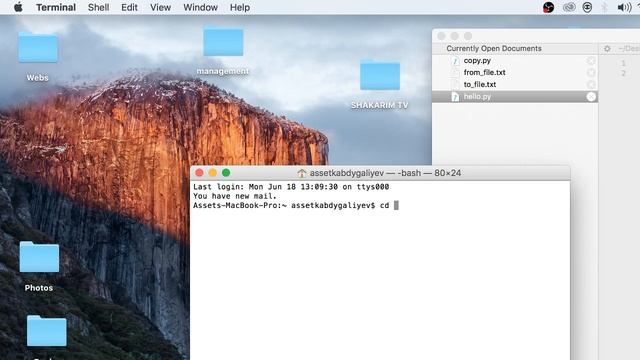Image resolution: width=640 pixels, height=360 pixels.
Task: Open the Edit menu
Action: [x=129, y=7]
